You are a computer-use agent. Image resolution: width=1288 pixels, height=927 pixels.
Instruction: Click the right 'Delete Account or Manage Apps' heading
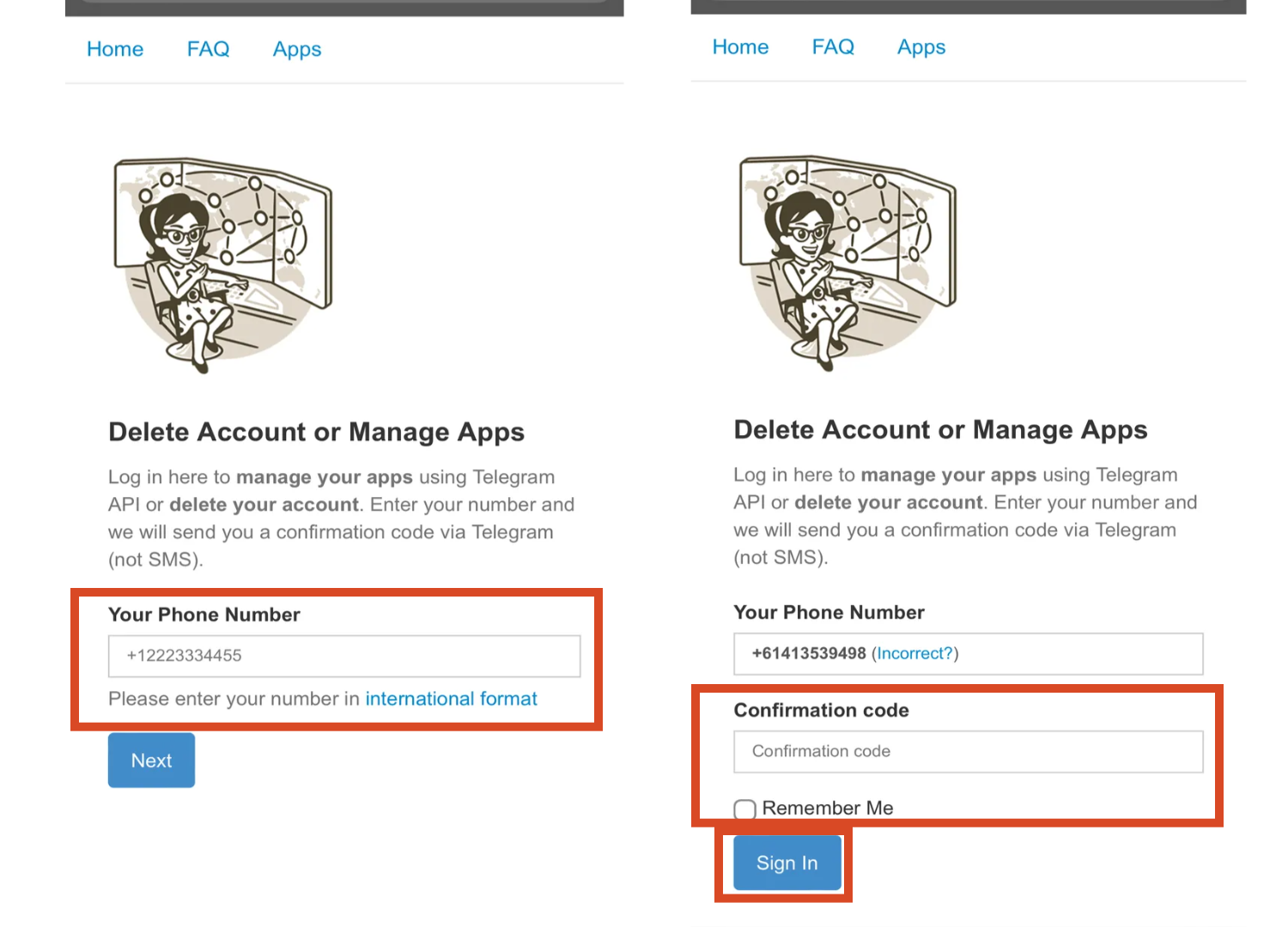click(940, 430)
